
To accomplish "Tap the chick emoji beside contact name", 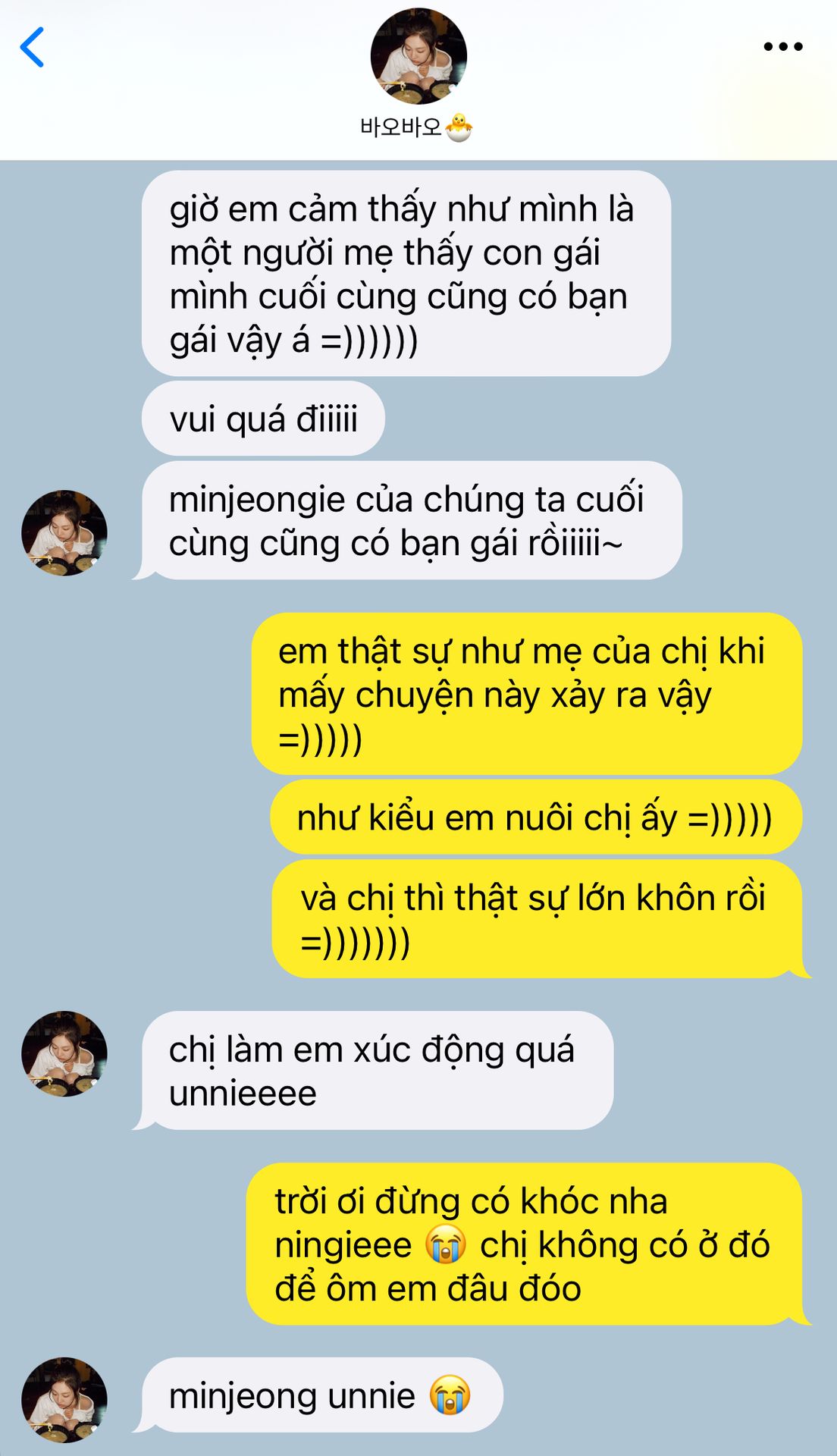I will (458, 127).
